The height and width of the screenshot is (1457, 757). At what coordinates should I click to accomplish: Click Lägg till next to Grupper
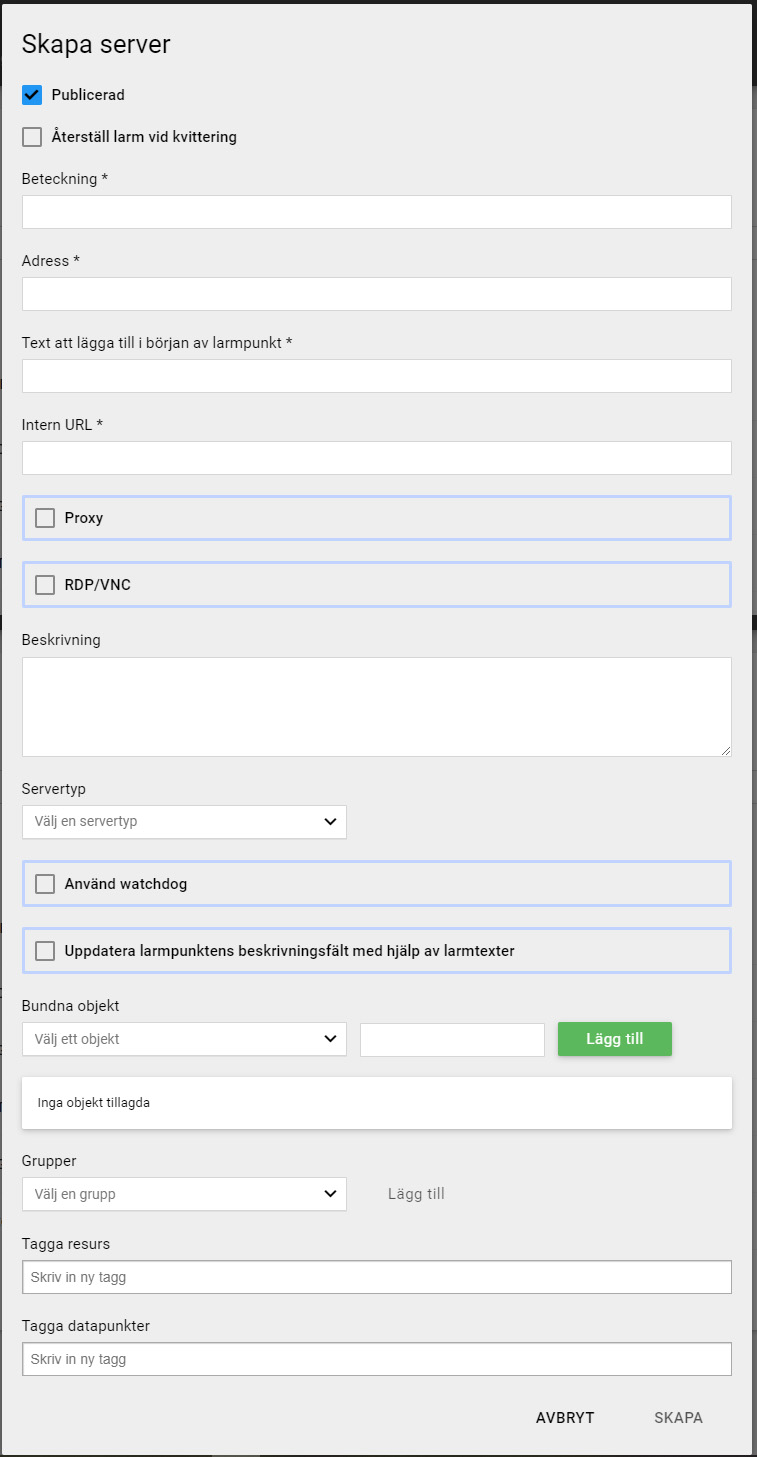(416, 1194)
